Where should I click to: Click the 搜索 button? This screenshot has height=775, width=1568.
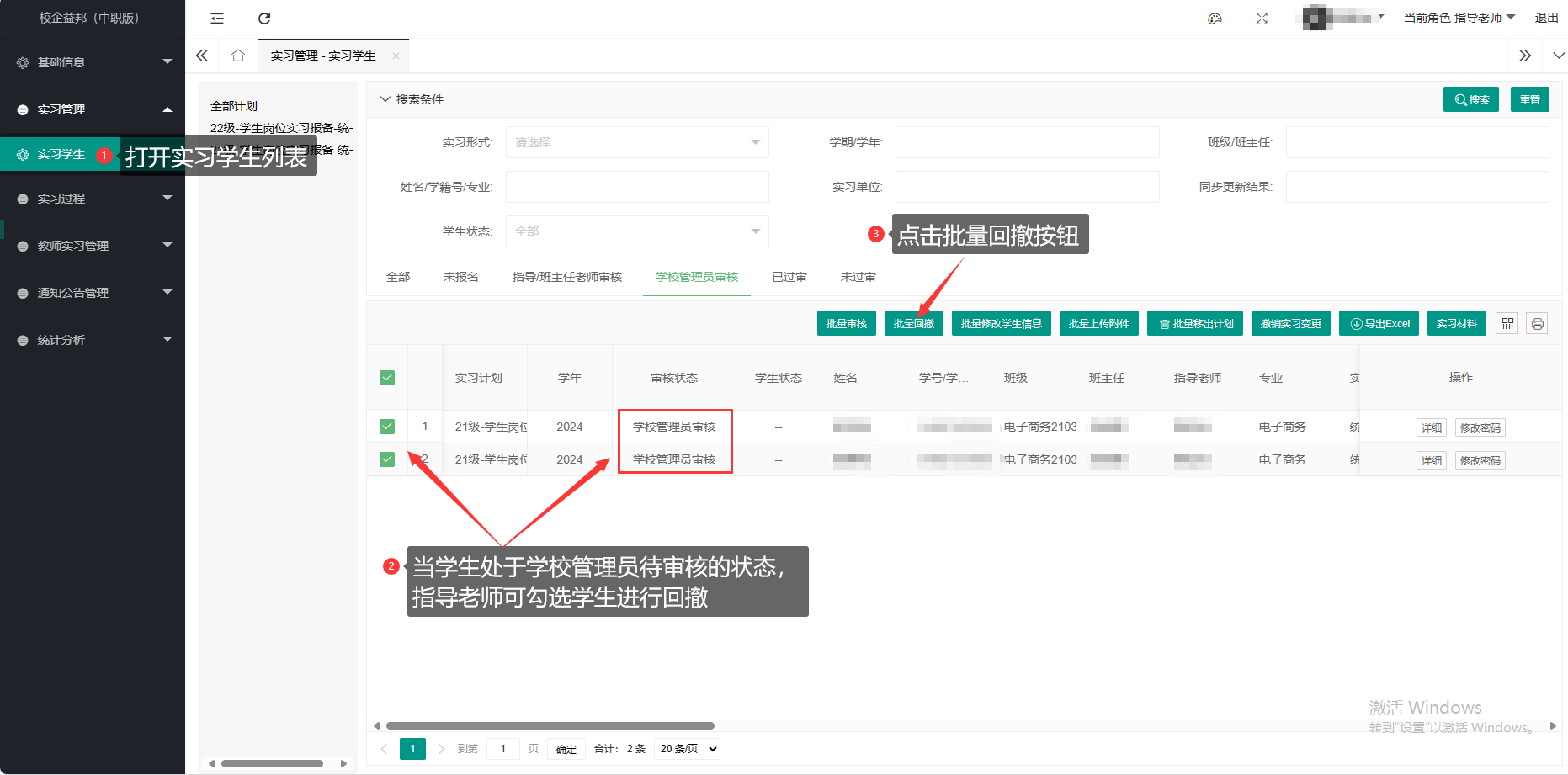(1470, 99)
